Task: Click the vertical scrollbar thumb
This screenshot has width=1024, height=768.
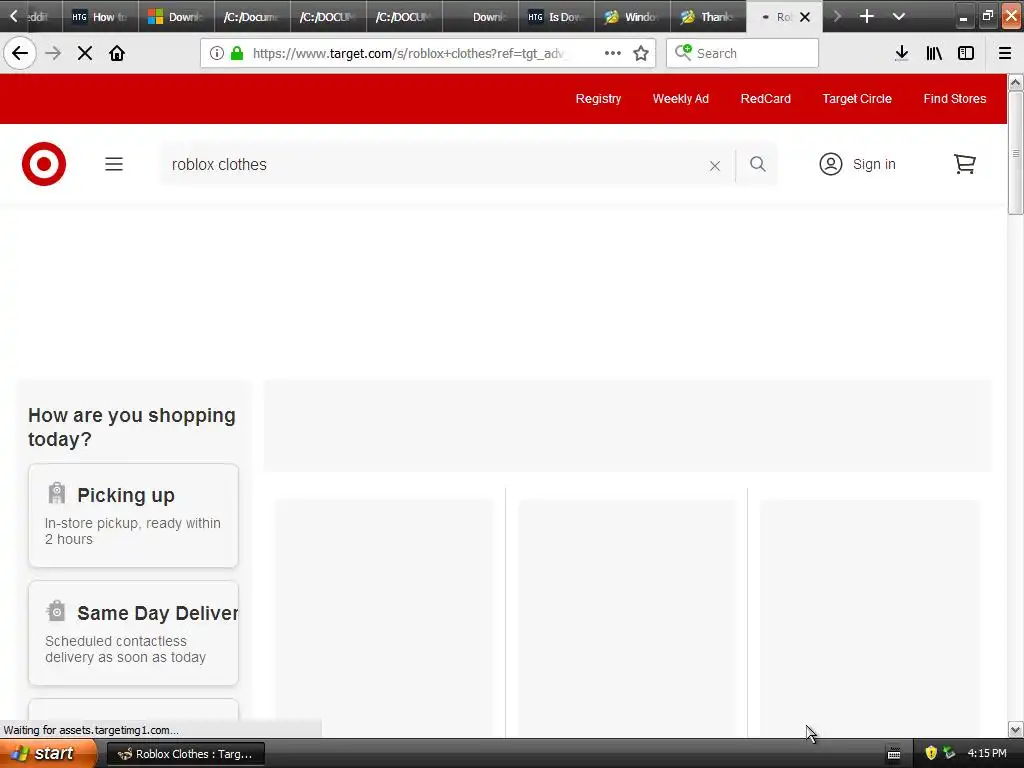Action: pyautogui.click(x=1016, y=153)
